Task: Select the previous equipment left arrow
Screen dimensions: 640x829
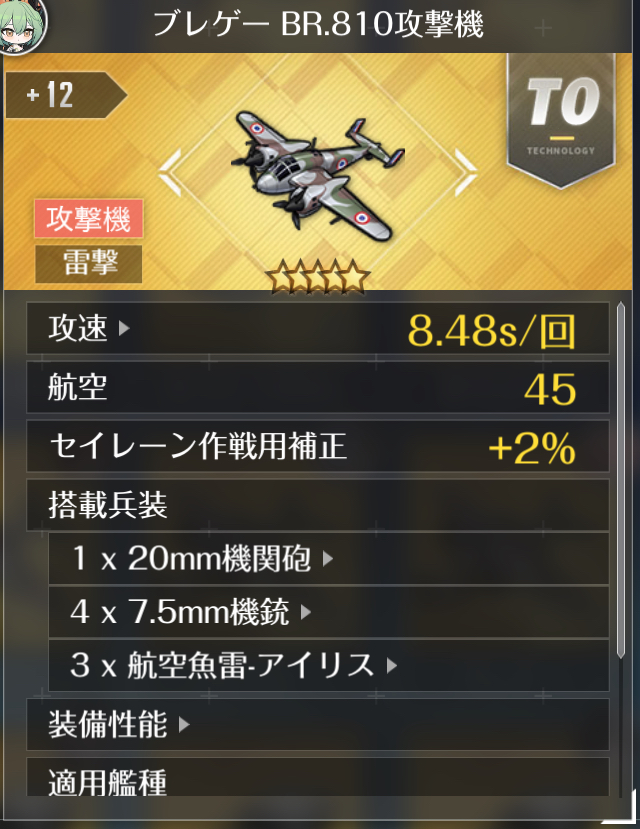Action: (170, 172)
